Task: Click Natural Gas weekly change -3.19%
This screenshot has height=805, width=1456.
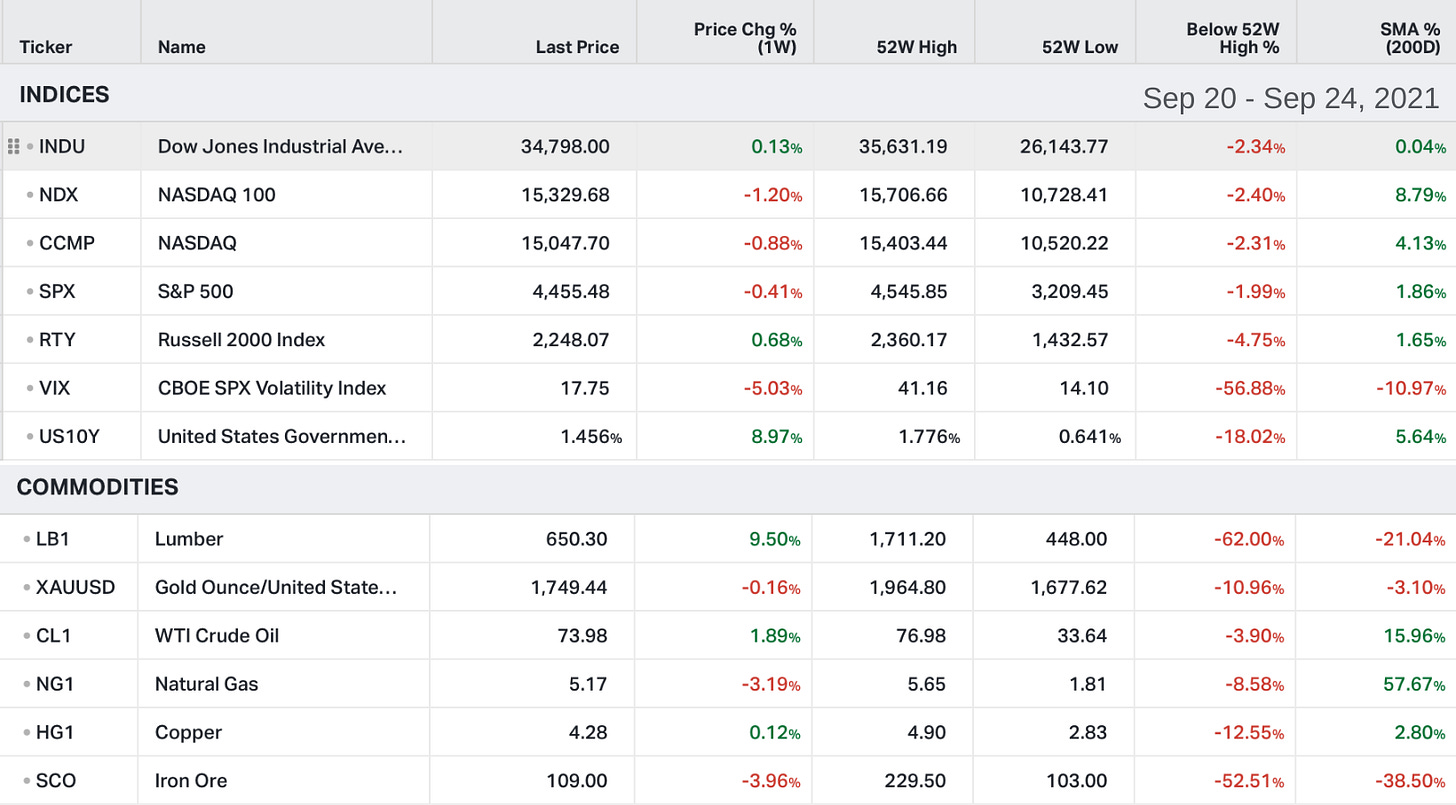Action: (773, 684)
